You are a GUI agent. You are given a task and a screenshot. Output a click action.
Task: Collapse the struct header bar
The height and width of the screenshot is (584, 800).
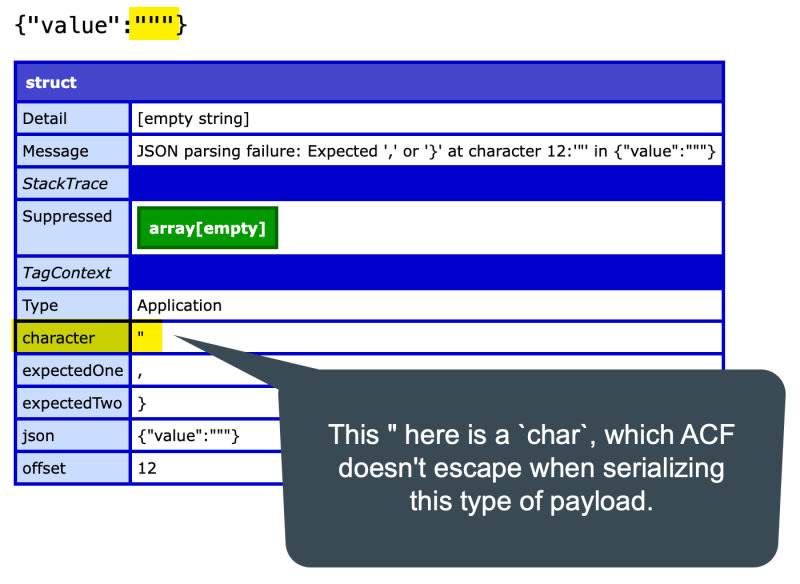[368, 82]
